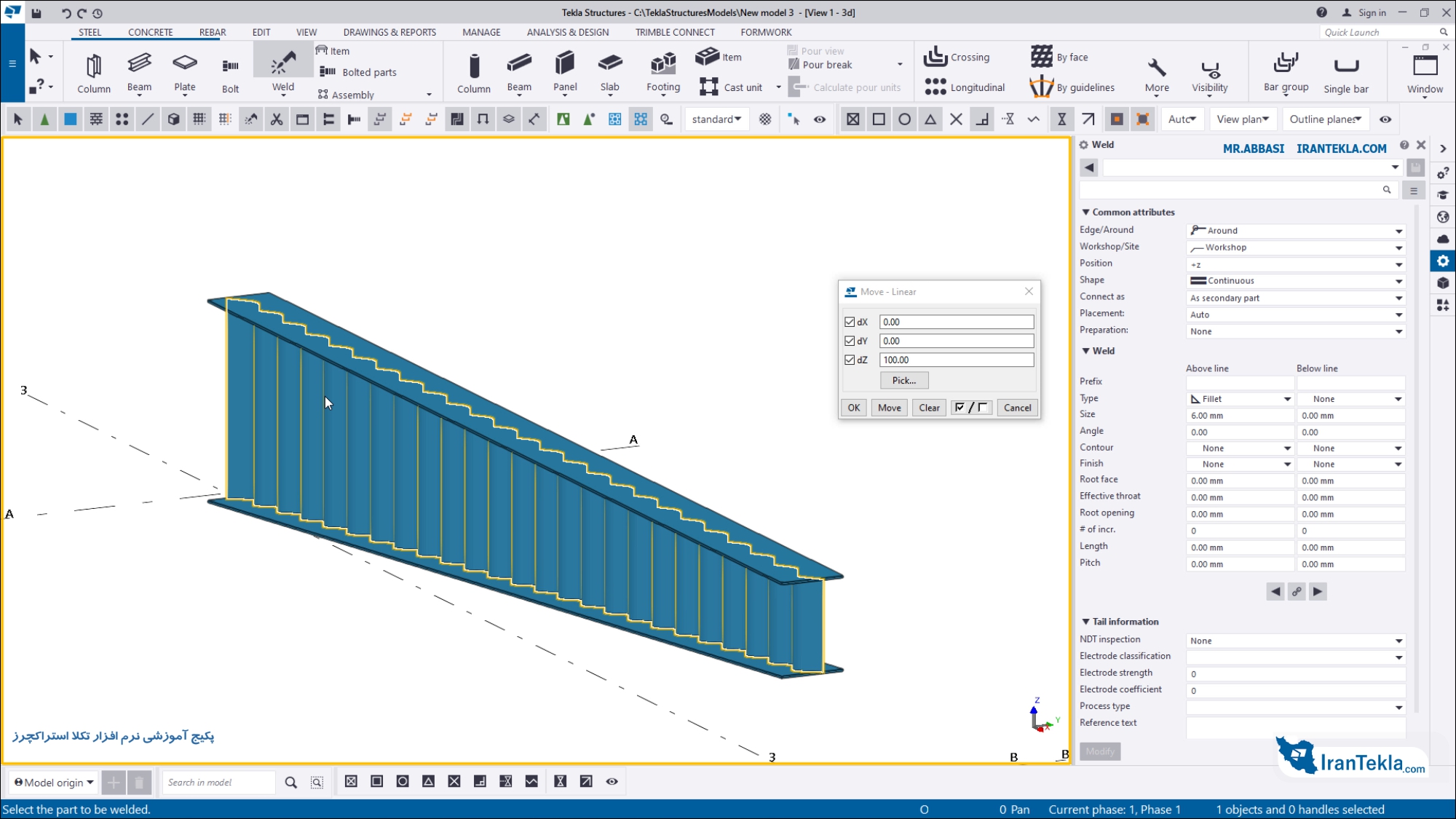Uncheck the dX checkbox
This screenshot has height=819, width=1456.
(x=850, y=322)
